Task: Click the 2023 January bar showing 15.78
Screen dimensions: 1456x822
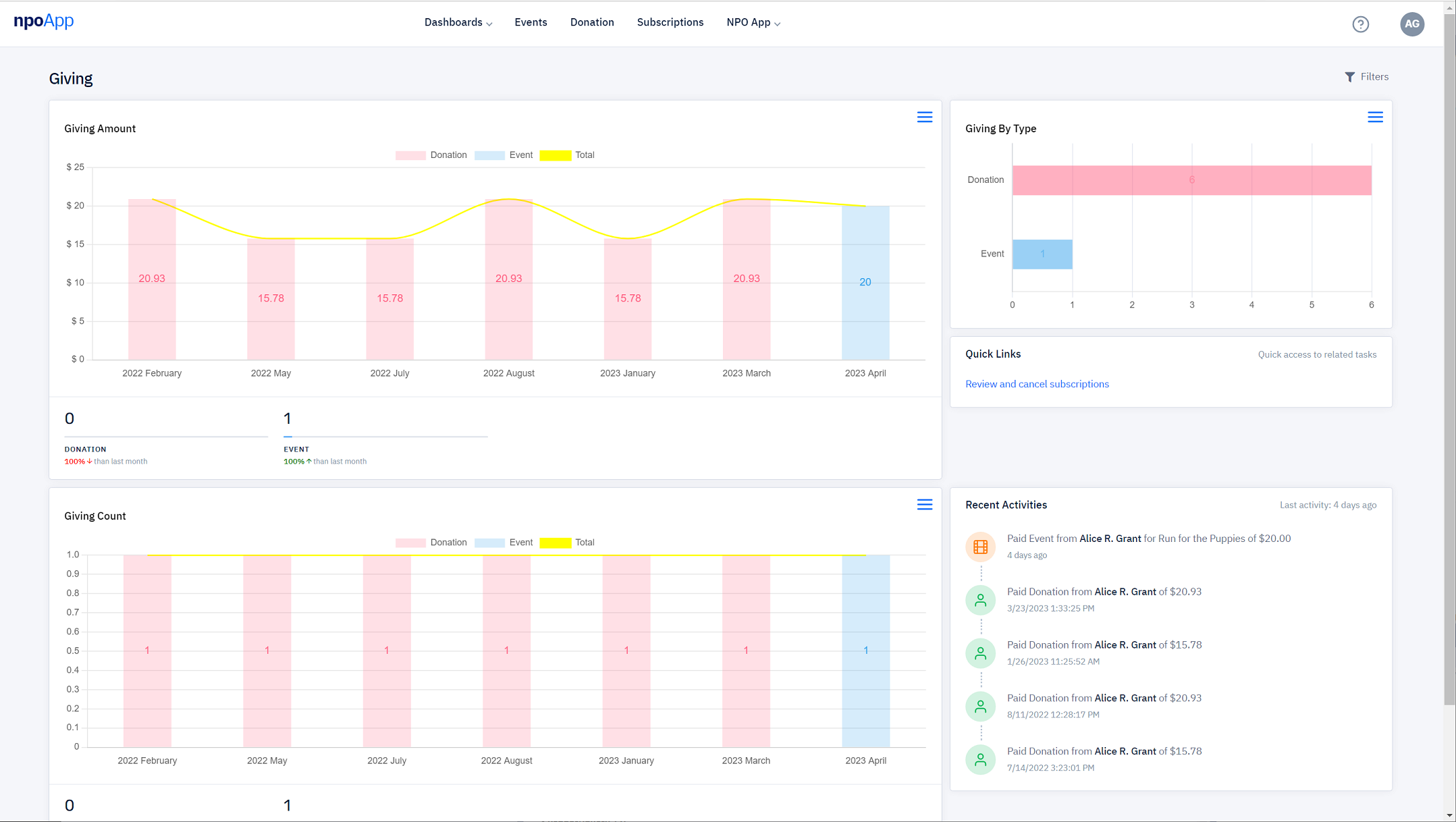Action: pos(628,299)
